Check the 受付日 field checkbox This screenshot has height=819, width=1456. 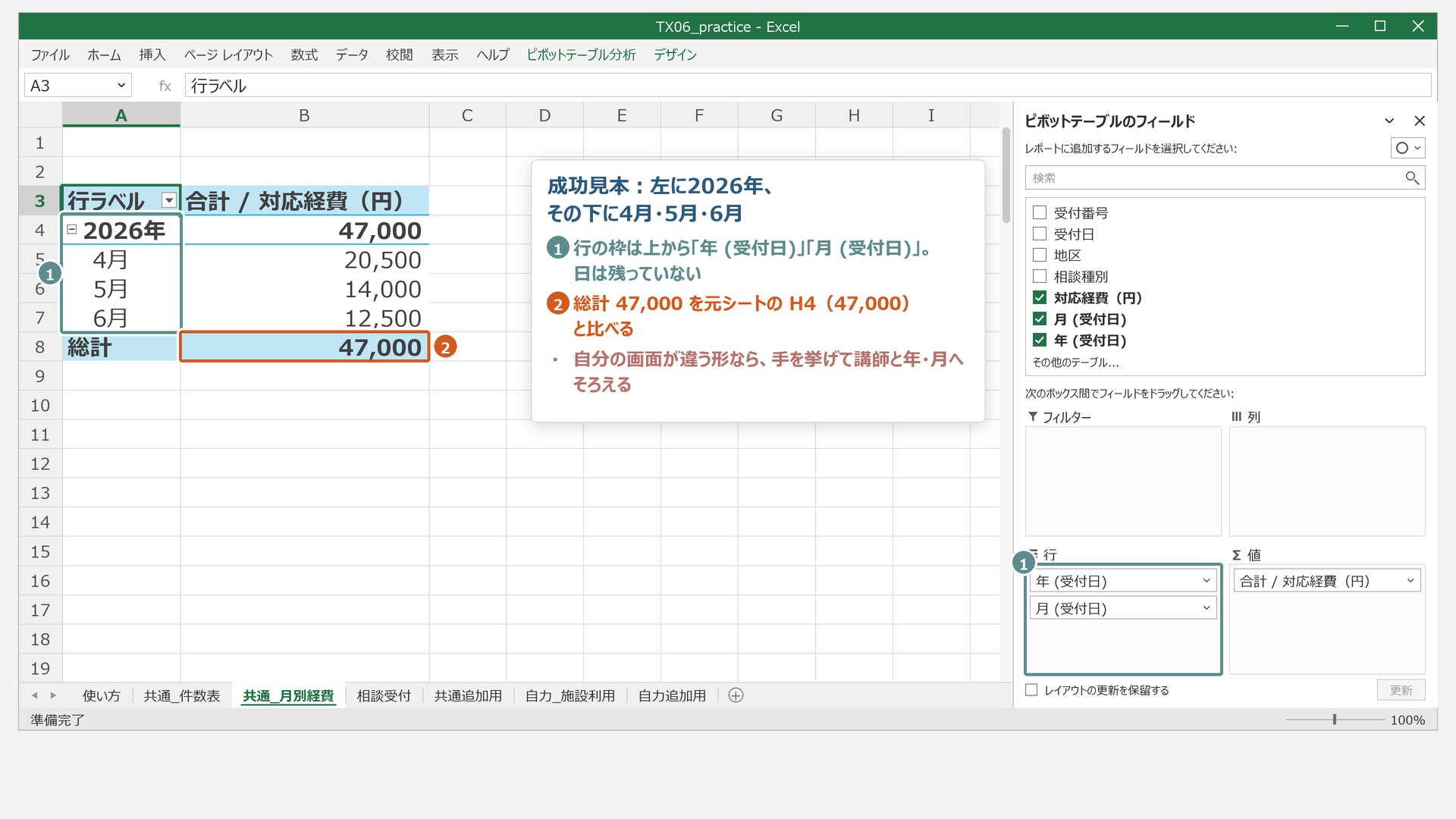point(1040,234)
